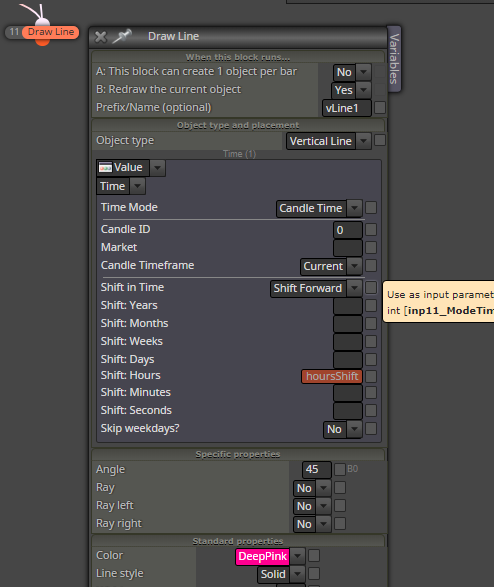Image resolution: width=494 pixels, height=587 pixels.
Task: Tick the checkbox beside Prefix/Name
Action: pyautogui.click(x=380, y=107)
